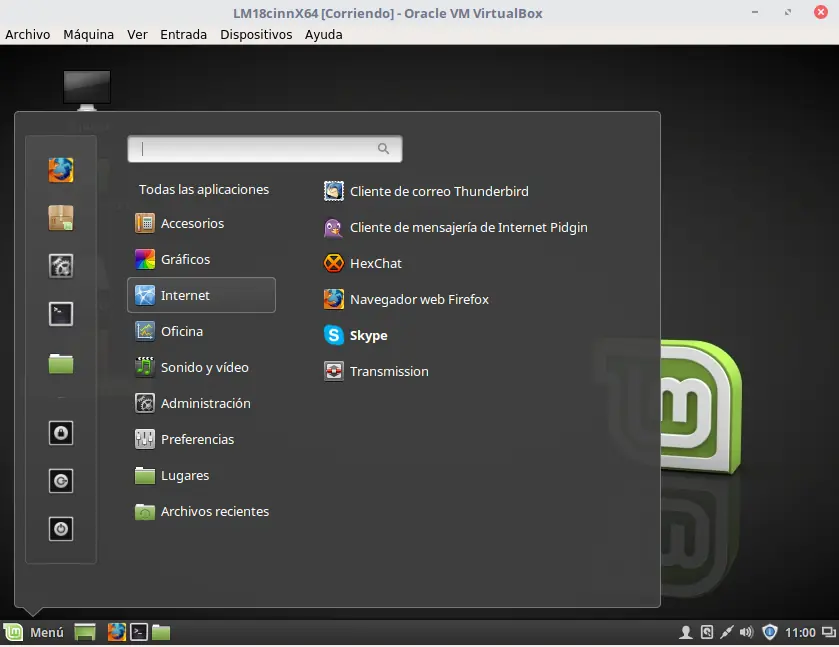Launch Terminal from the bottom panel

(139, 633)
